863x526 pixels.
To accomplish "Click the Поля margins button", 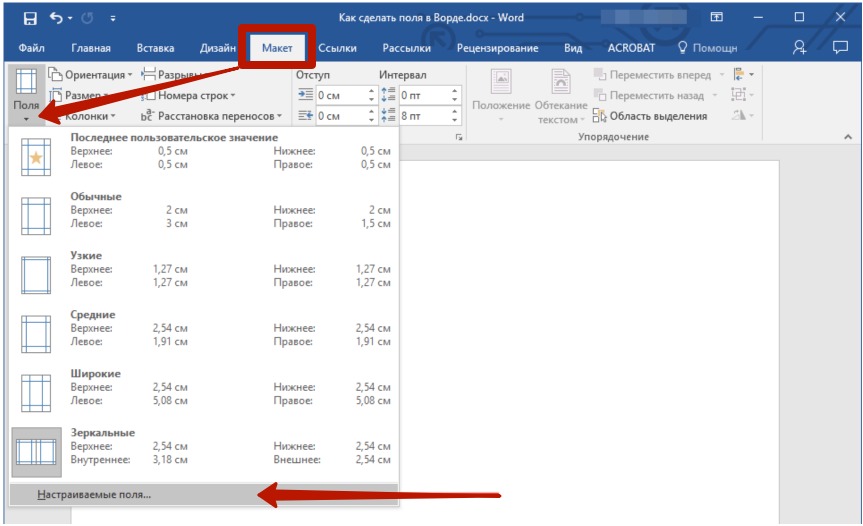I will pyautogui.click(x=26, y=95).
